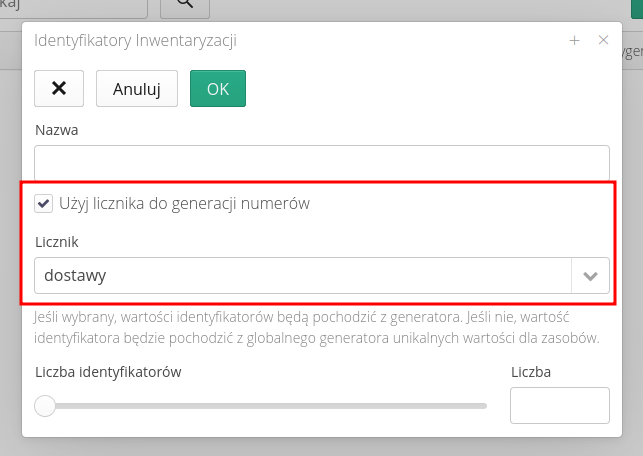The image size is (643, 456).
Task: Click the magnifier search icon
Action: pyautogui.click(x=185, y=5)
